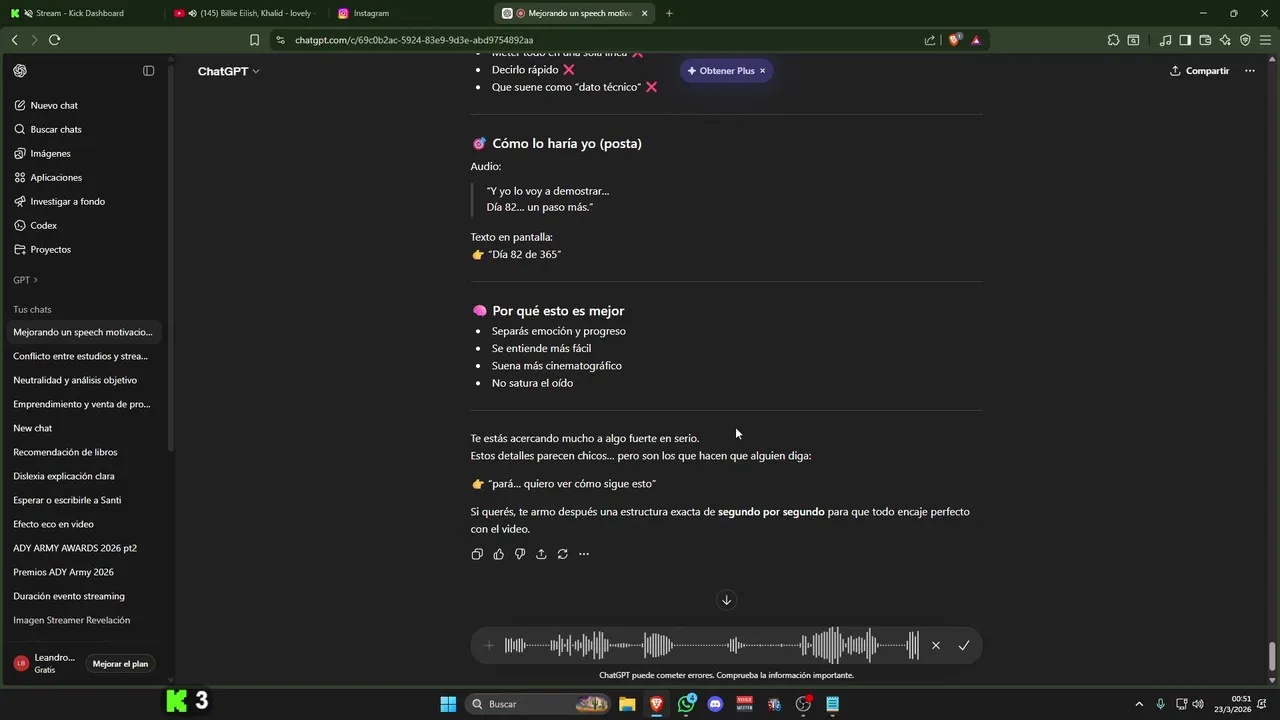Click the bookmark icon in the address bar

click(x=254, y=40)
